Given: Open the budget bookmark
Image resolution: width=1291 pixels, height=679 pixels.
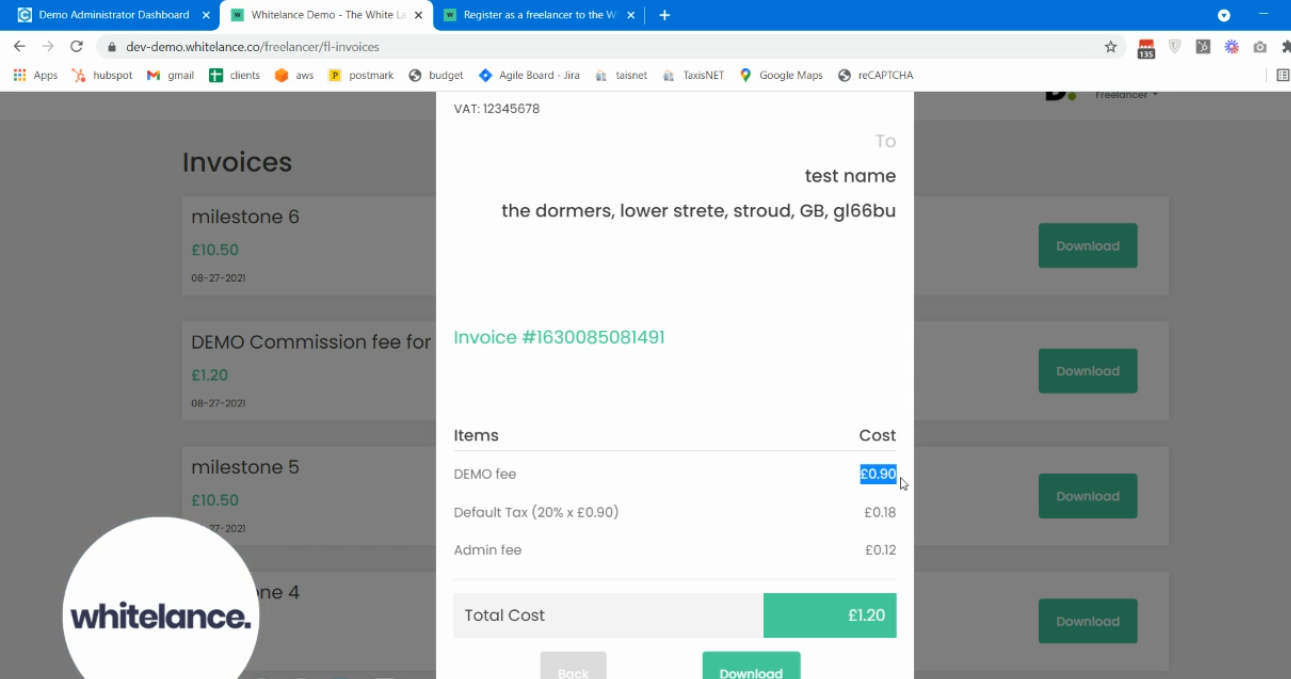Looking at the screenshot, I should click(x=436, y=75).
